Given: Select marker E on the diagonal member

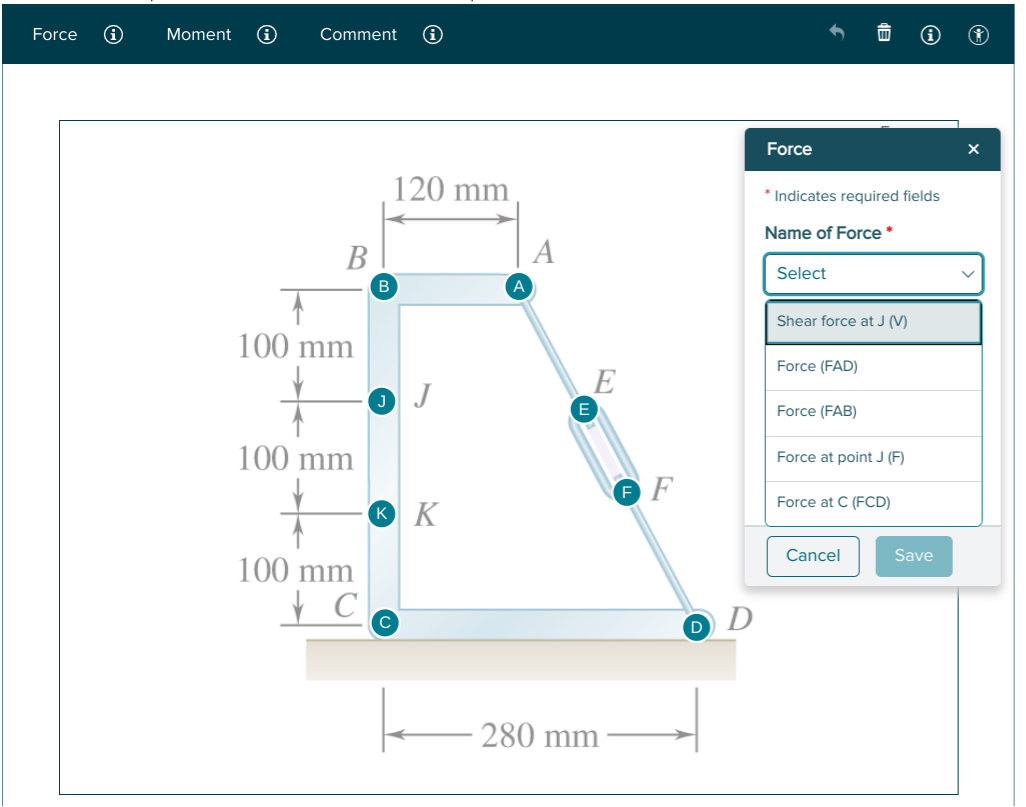Looking at the screenshot, I should 583,408.
